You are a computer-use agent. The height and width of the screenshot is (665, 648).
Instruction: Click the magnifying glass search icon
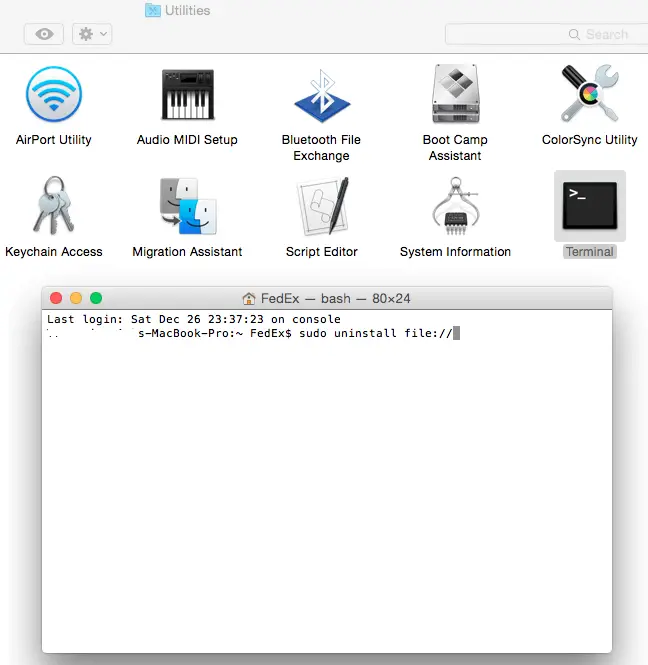574,34
